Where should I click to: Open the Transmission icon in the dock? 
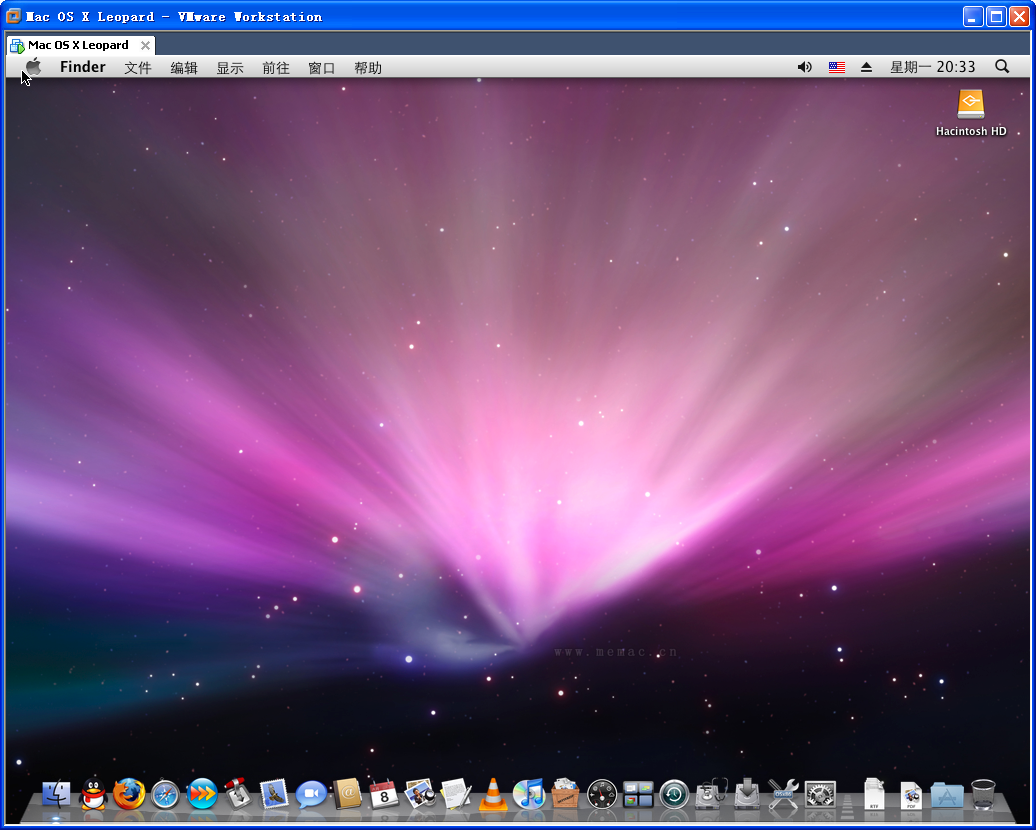click(238, 794)
